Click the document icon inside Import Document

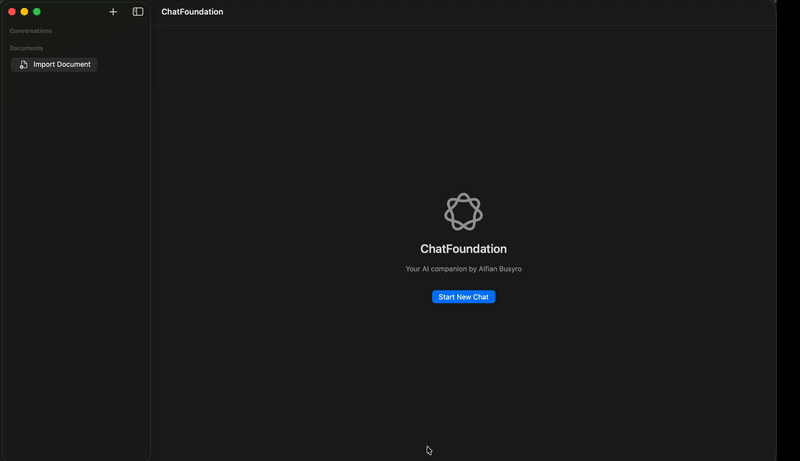click(23, 64)
